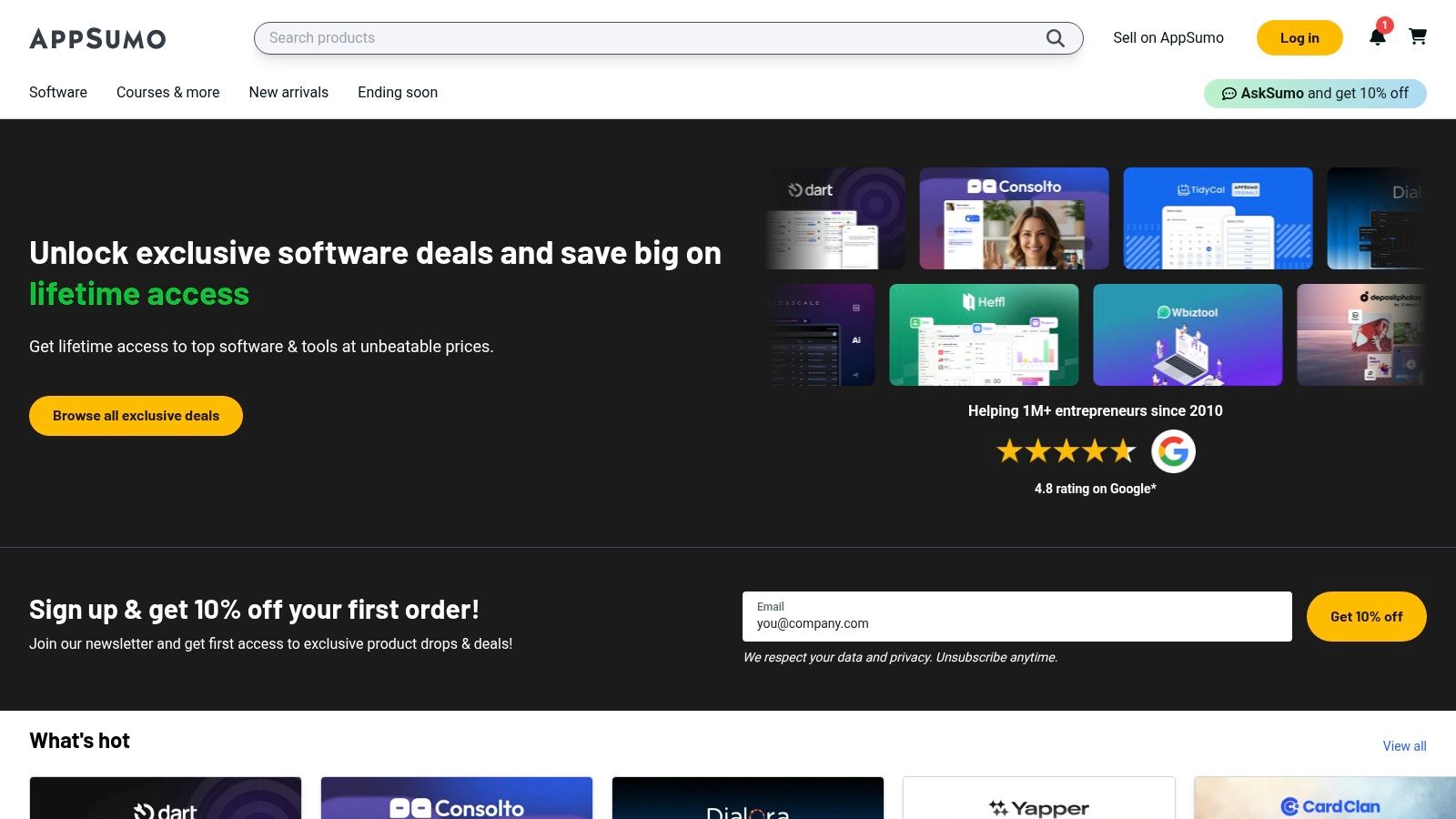The height and width of the screenshot is (819, 1456).
Task: Go to Ending soon deals
Action: point(398,93)
